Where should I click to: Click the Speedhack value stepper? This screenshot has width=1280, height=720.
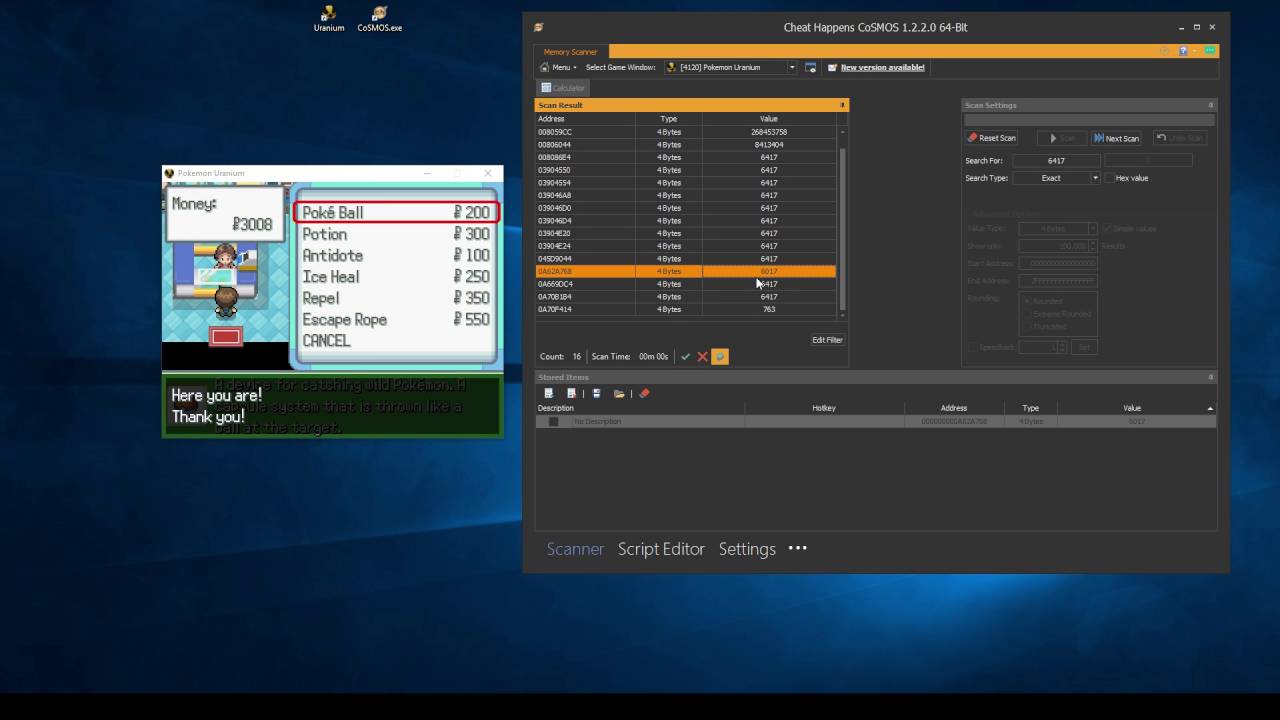(x=1064, y=347)
